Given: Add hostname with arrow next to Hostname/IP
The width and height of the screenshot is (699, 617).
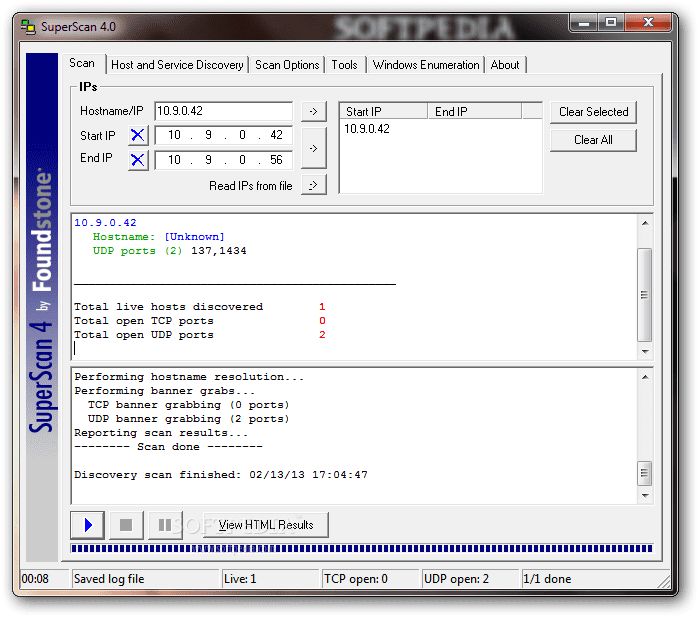Looking at the screenshot, I should coord(313,112).
